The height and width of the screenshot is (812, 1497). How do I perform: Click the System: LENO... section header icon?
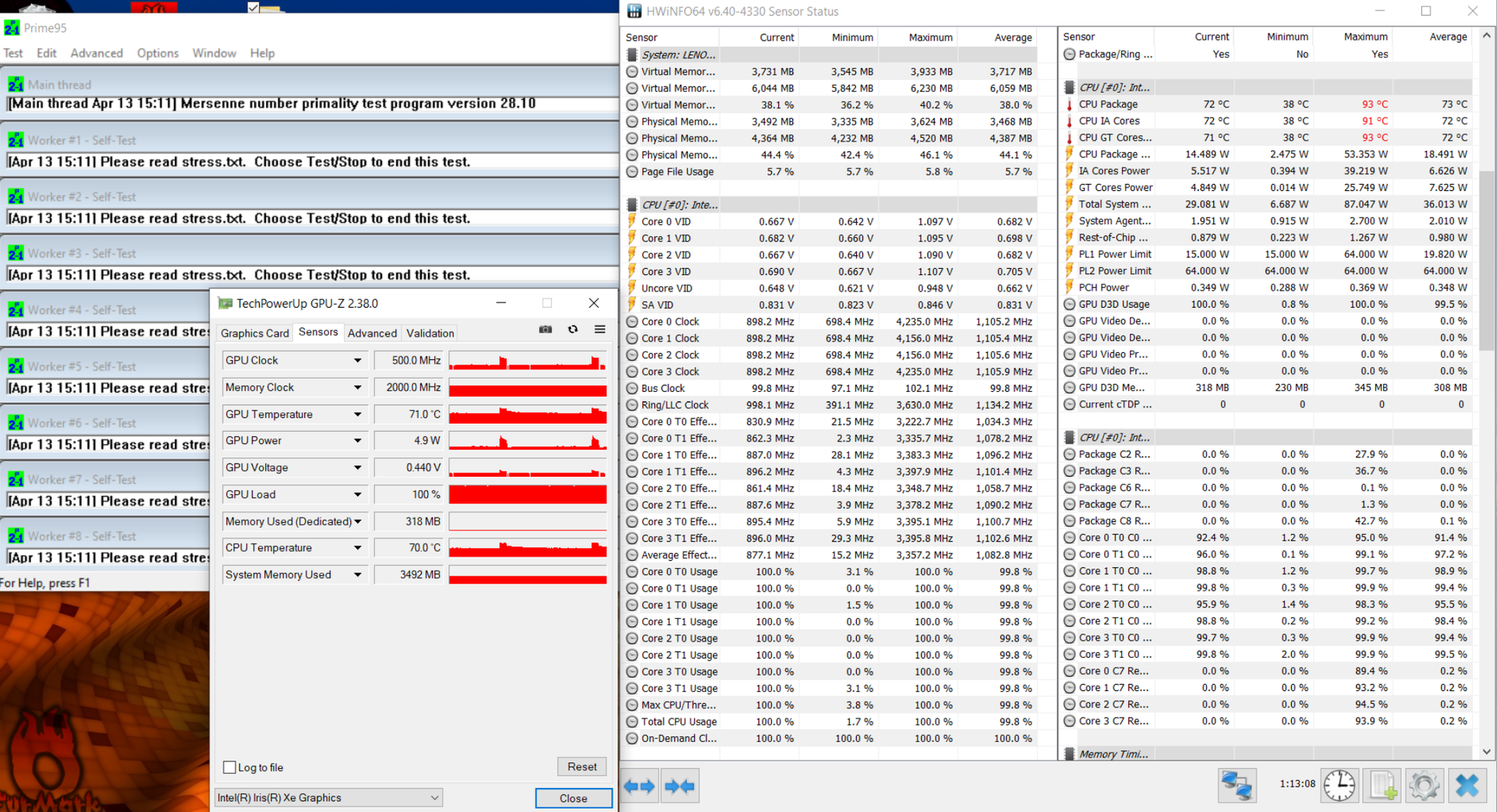pos(632,55)
